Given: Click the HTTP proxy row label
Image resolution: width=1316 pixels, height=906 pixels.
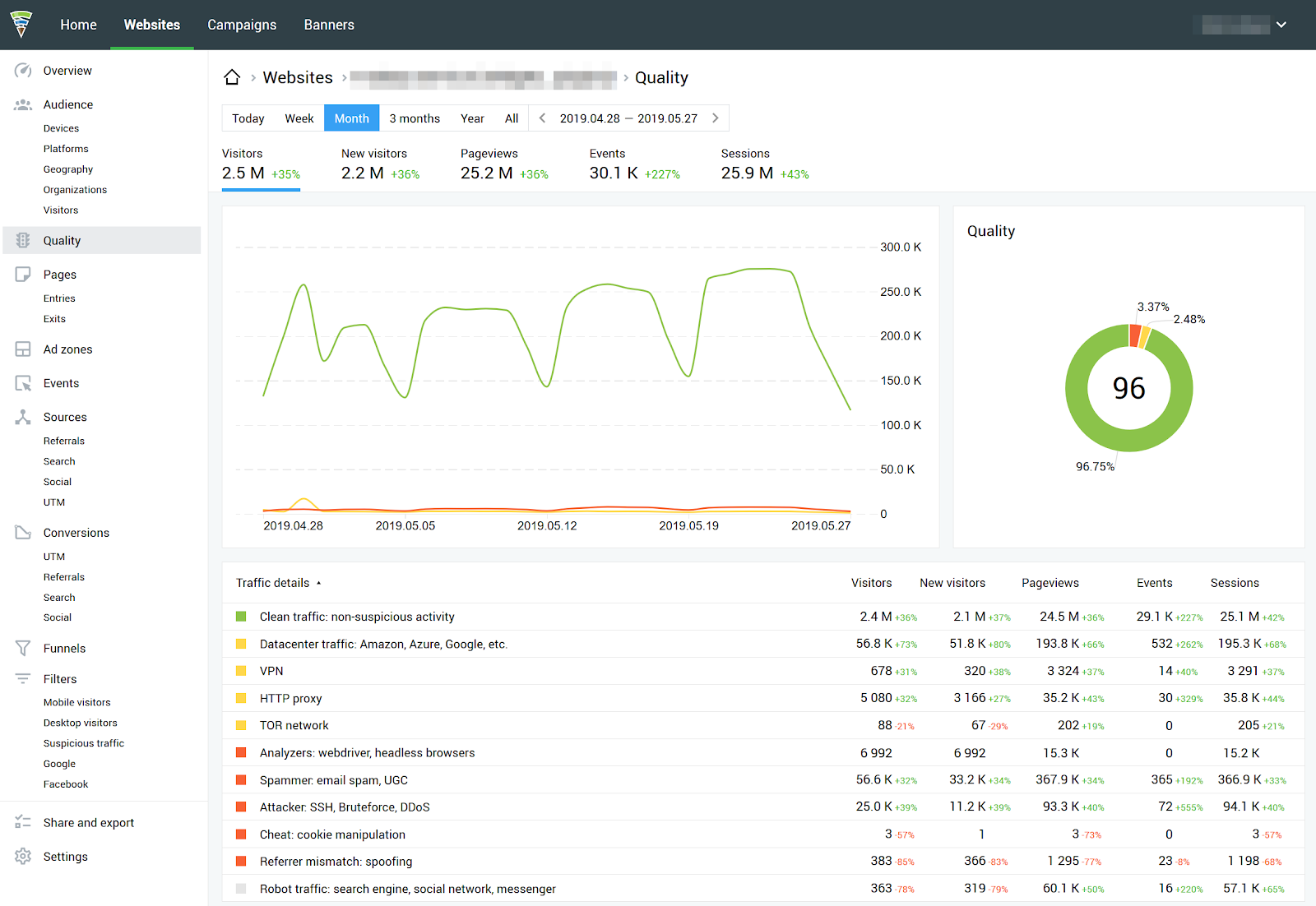Looking at the screenshot, I should 290,698.
